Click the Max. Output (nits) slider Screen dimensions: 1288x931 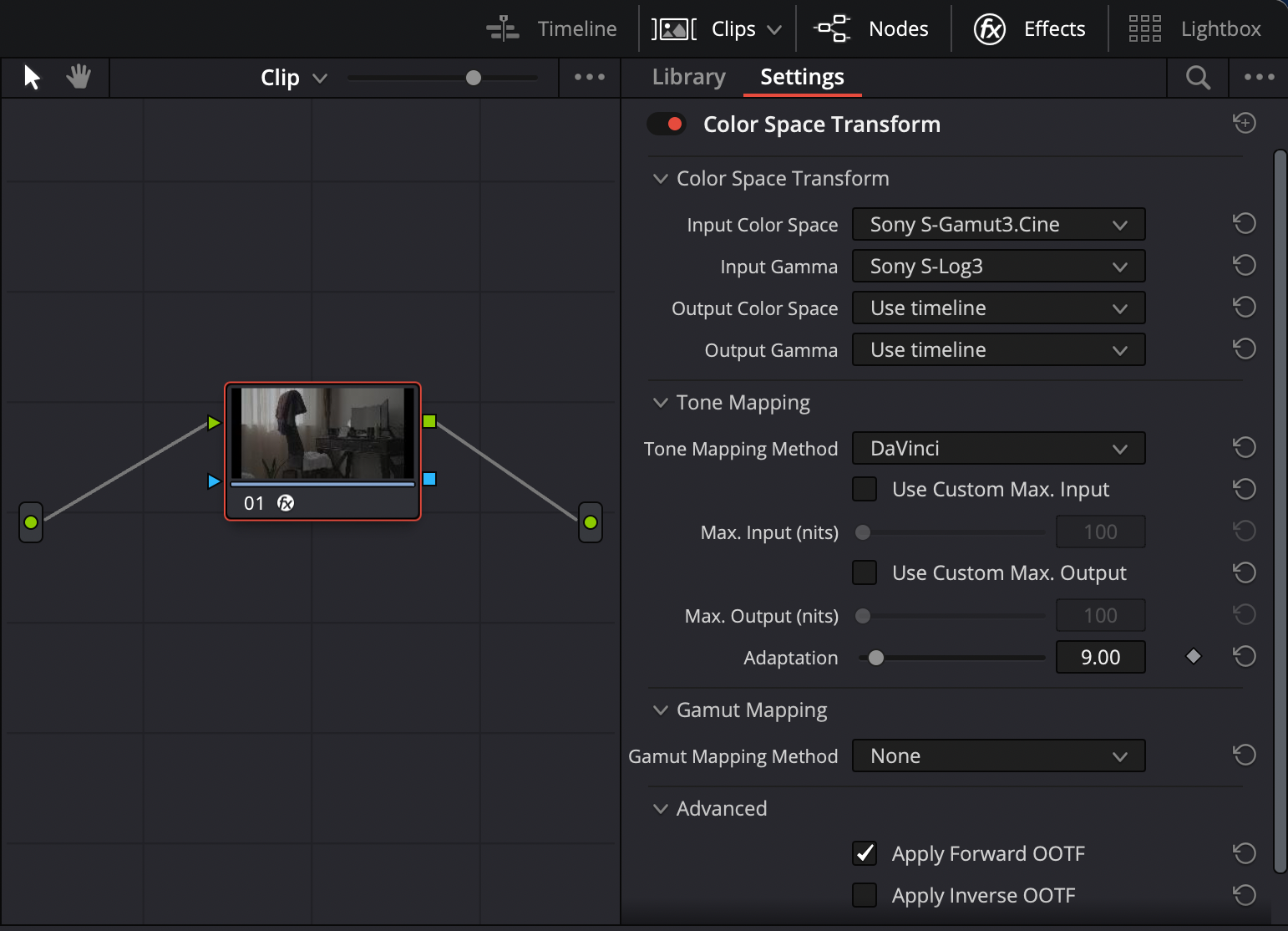[952, 616]
